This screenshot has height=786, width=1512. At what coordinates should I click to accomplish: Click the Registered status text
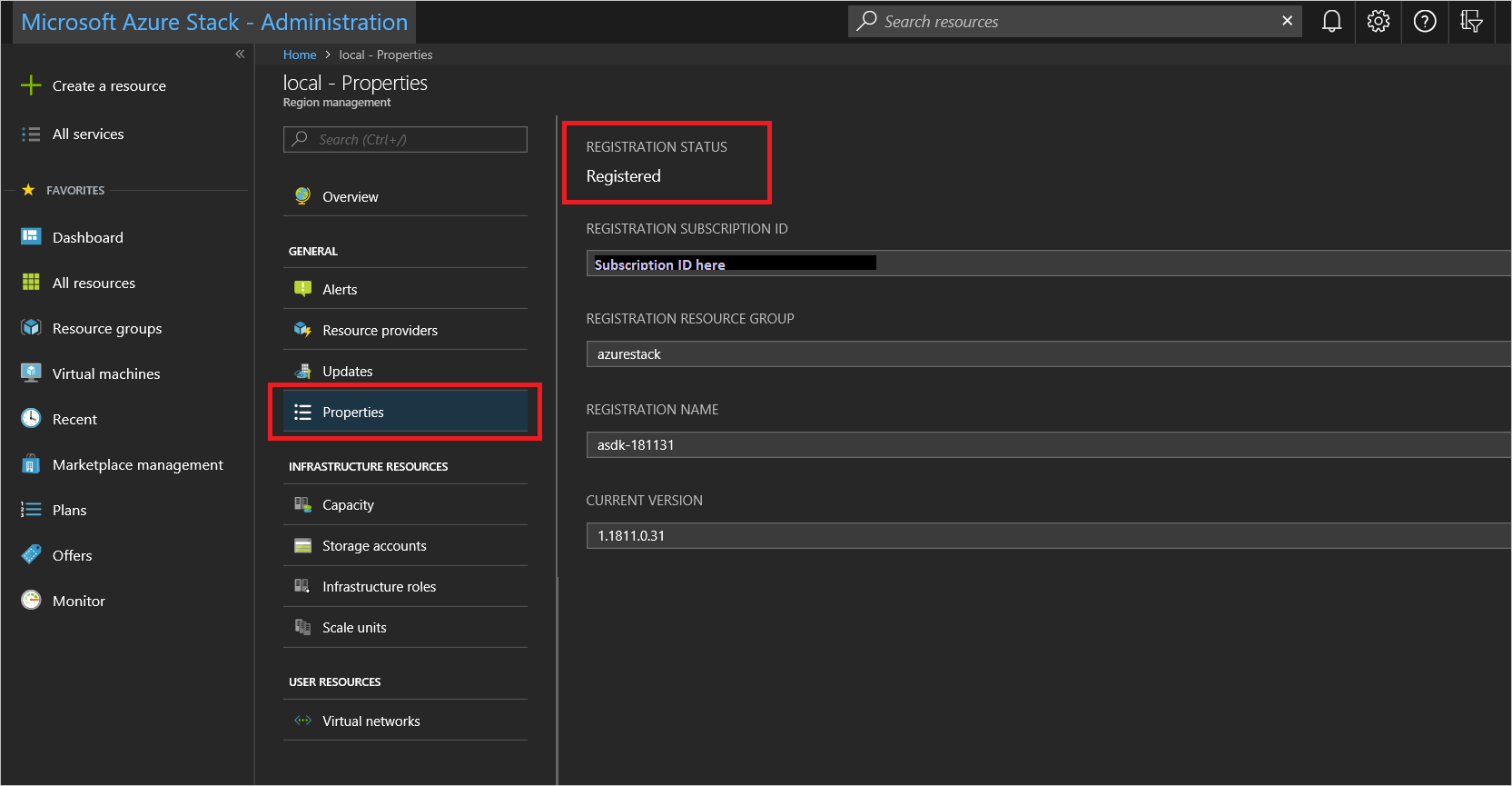623,176
